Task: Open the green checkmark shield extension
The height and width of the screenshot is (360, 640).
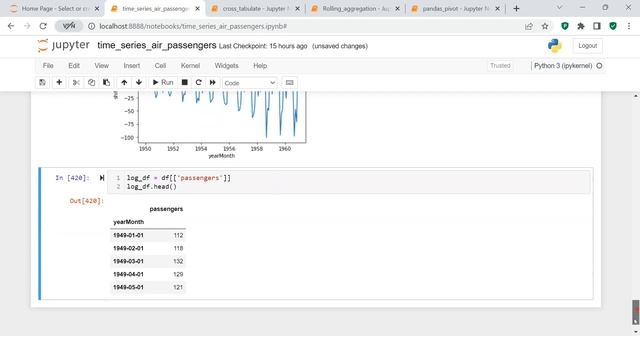Action: (613, 26)
